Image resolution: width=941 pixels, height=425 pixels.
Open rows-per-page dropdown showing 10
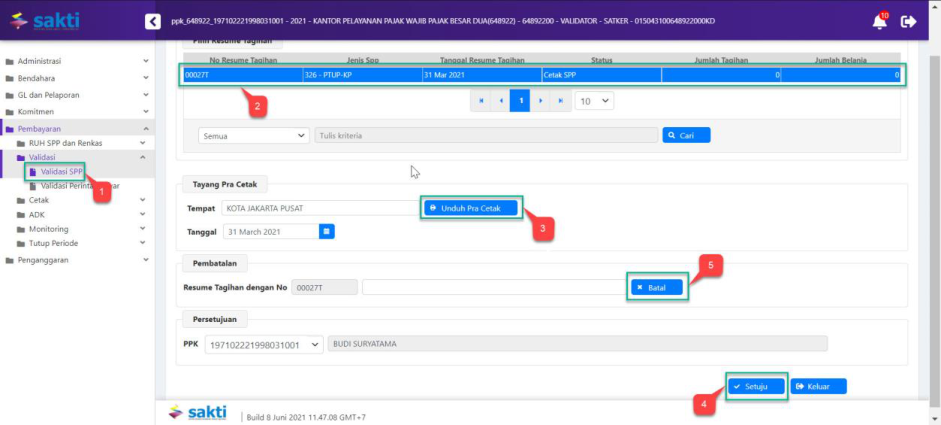(x=594, y=101)
